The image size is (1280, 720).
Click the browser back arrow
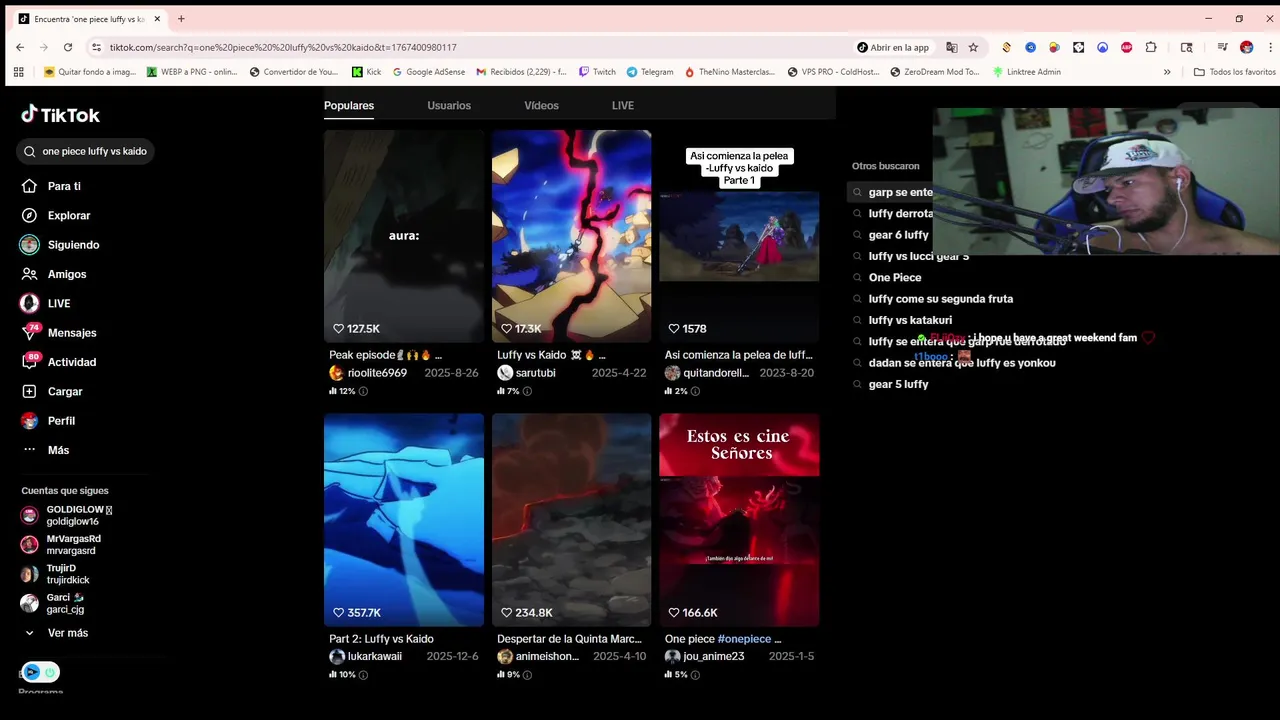point(20,47)
